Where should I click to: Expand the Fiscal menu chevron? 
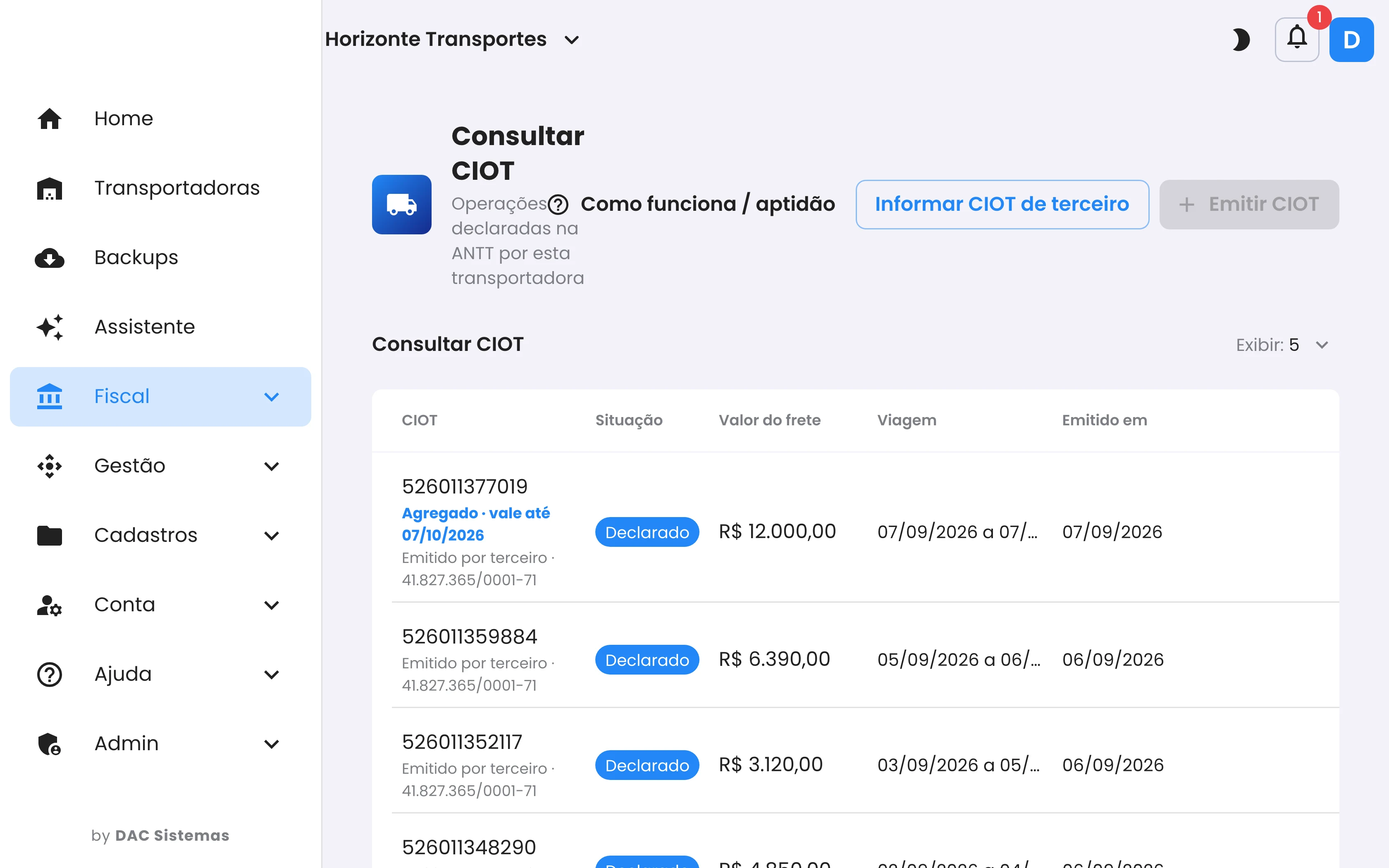272,397
